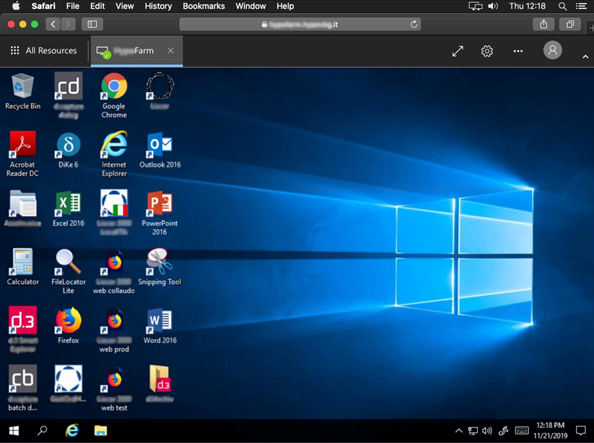This screenshot has height=443, width=594.
Task: Open Acrobat Reader DC shortcut
Action: pos(23,154)
